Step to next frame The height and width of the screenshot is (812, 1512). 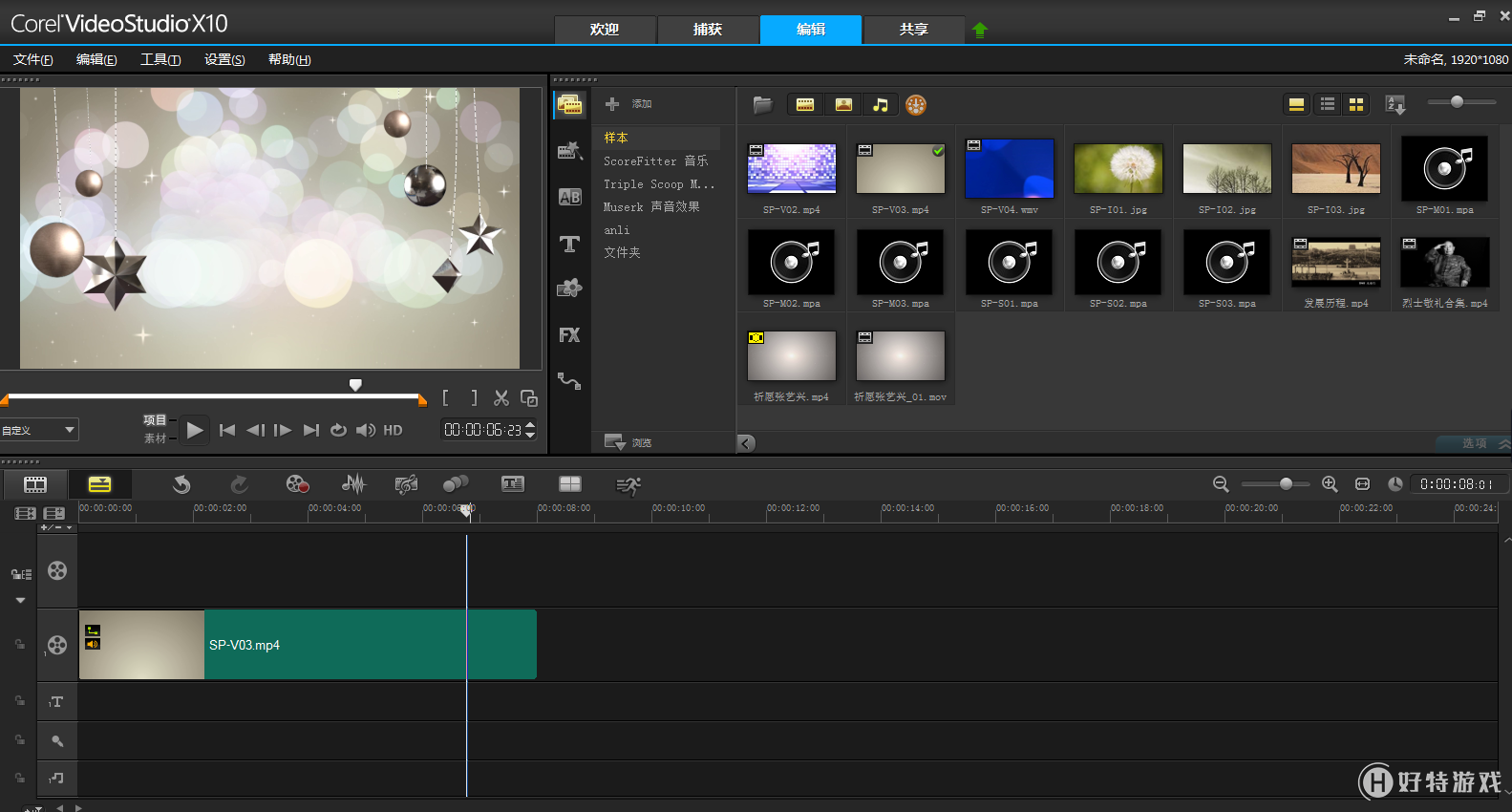pos(283,430)
